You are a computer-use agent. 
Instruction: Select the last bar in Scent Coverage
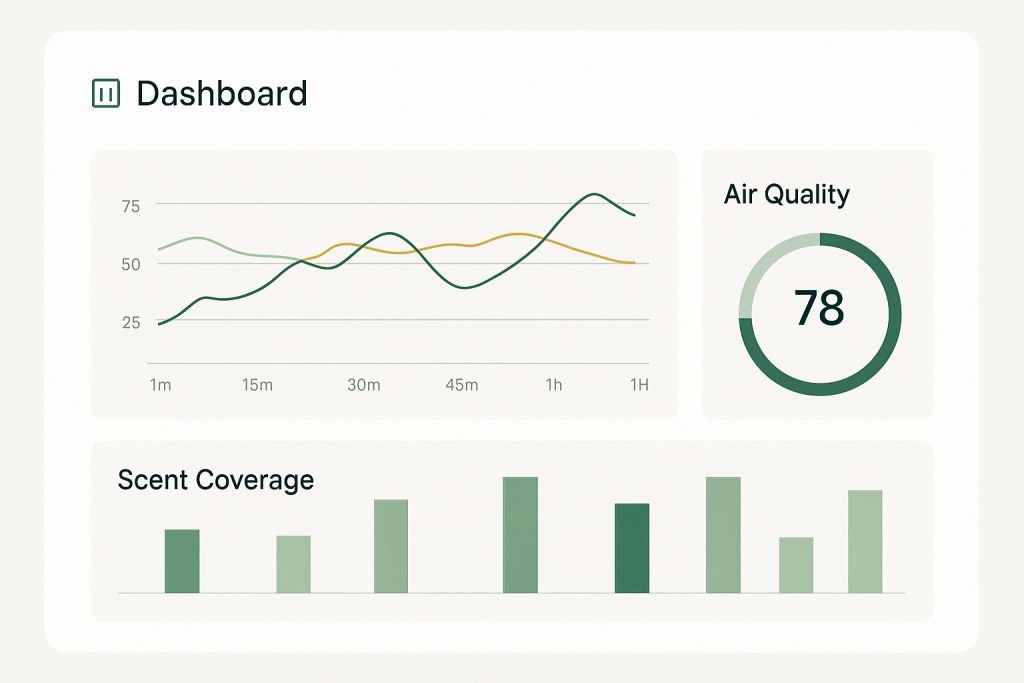point(865,541)
